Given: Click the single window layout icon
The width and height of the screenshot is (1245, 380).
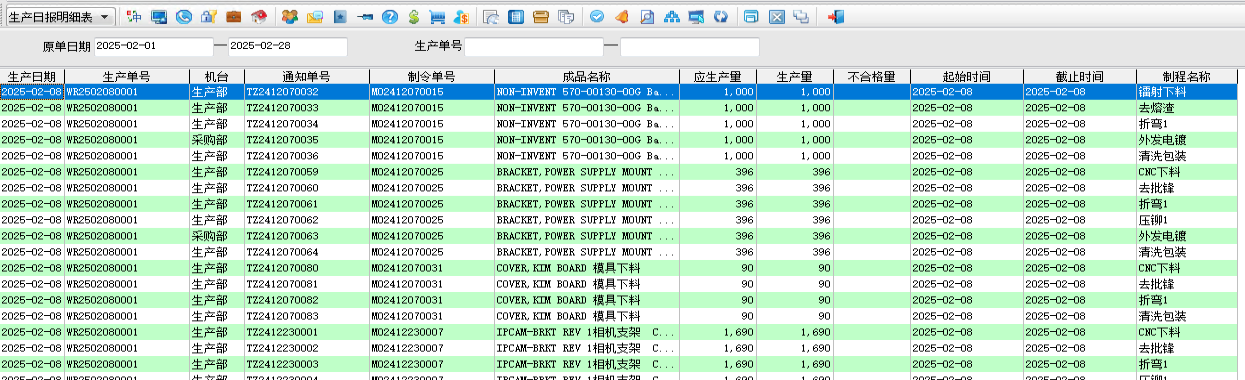Looking at the screenshot, I should tap(751, 17).
